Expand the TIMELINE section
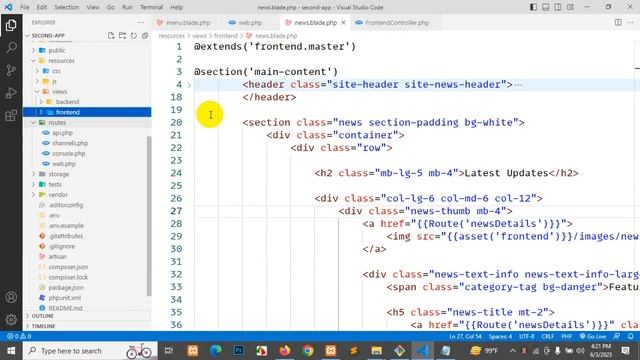This screenshot has width=640, height=360. click(x=87, y=326)
